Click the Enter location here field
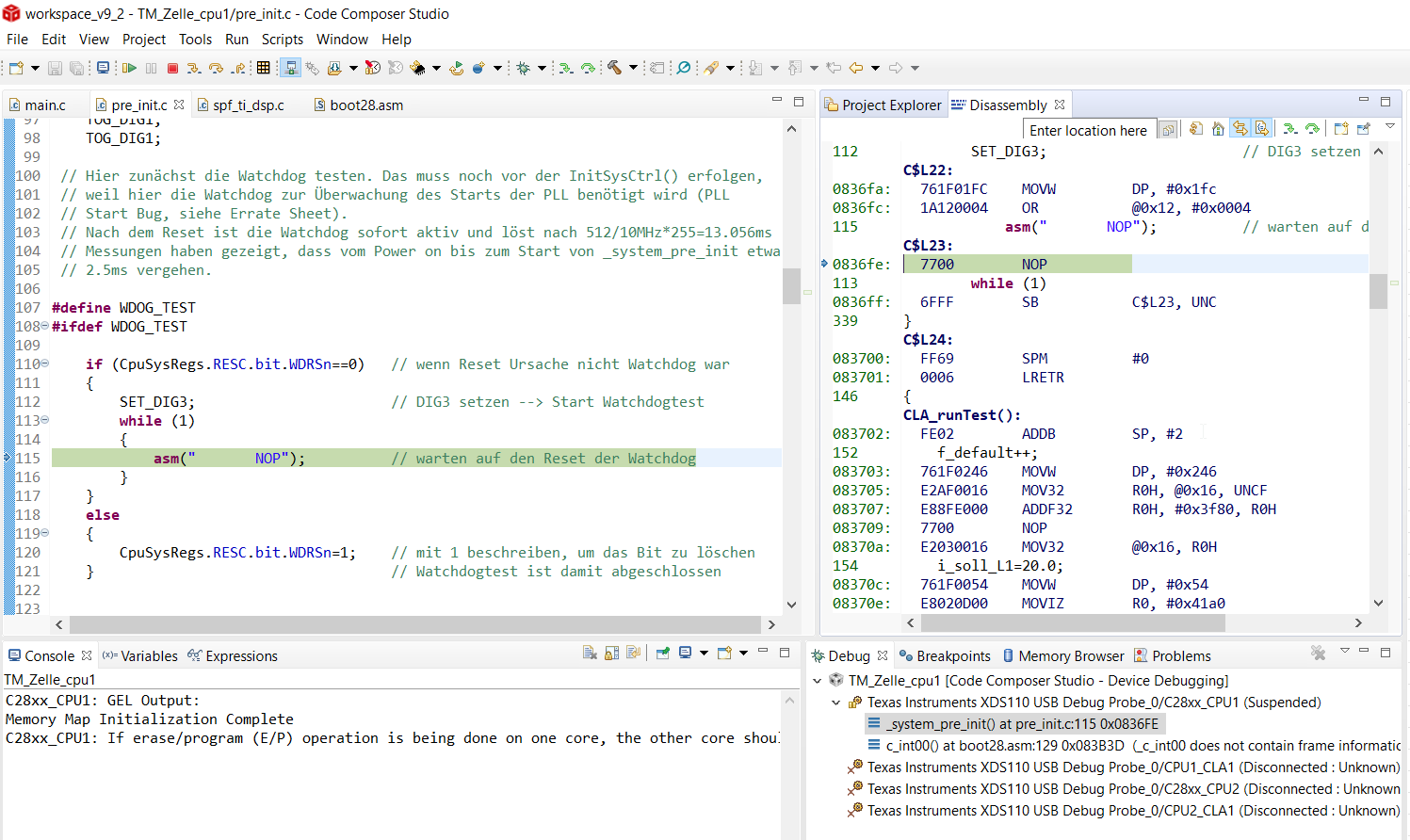This screenshot has height=840, width=1410. click(x=1088, y=131)
